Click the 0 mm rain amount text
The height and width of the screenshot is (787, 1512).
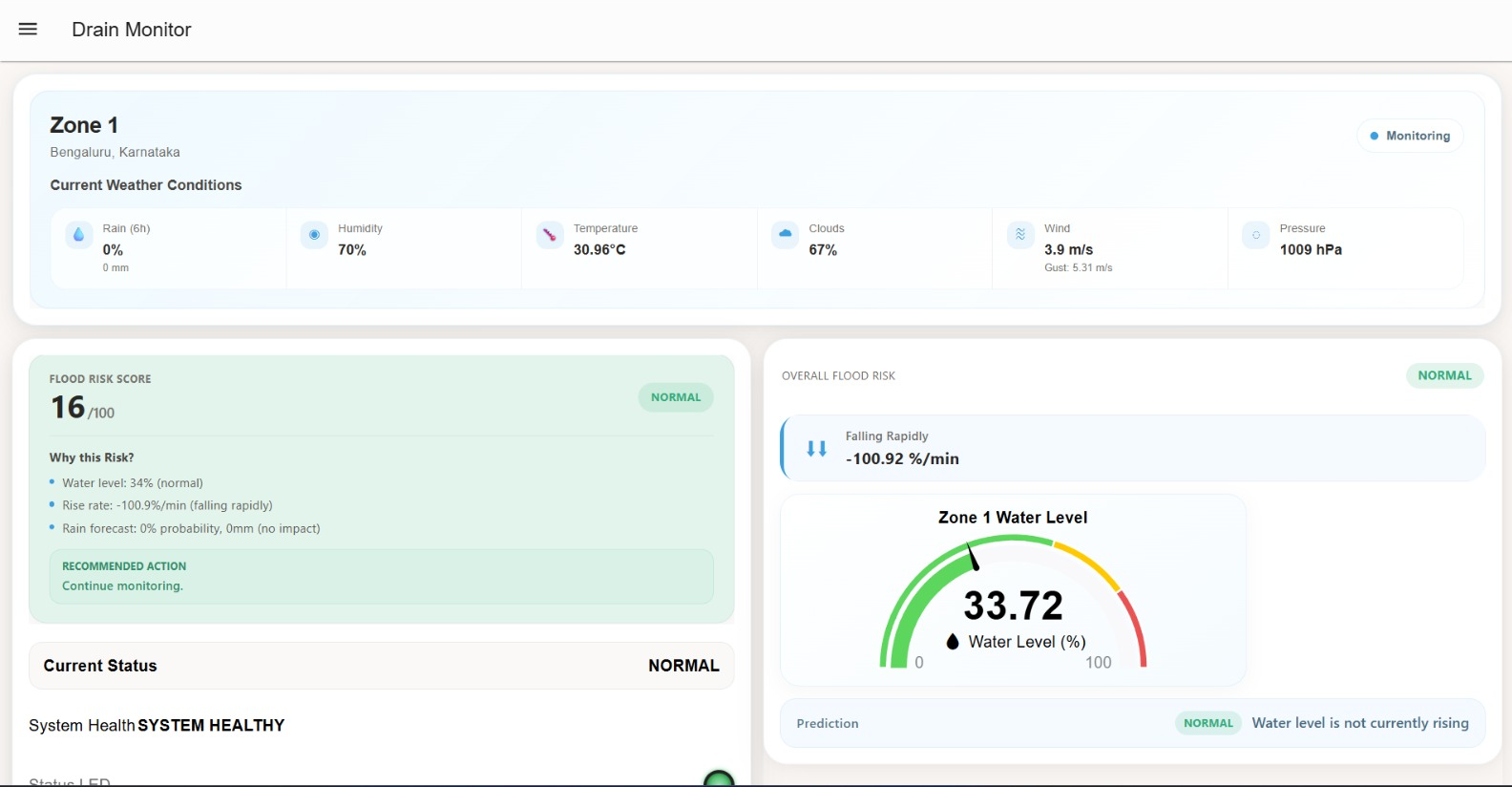(x=115, y=268)
